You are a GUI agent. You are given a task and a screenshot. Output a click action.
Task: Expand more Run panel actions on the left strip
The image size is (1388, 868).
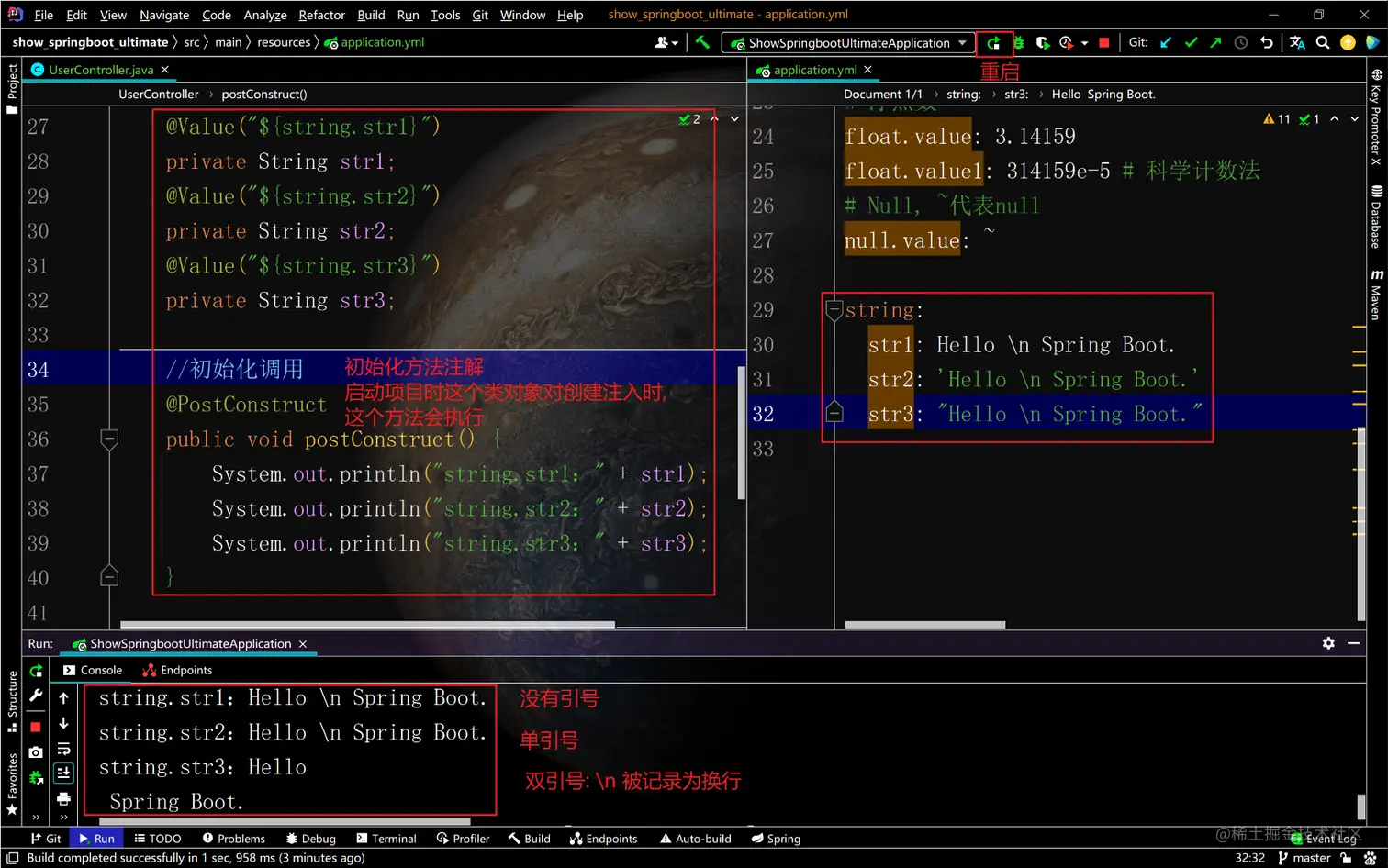36,816
